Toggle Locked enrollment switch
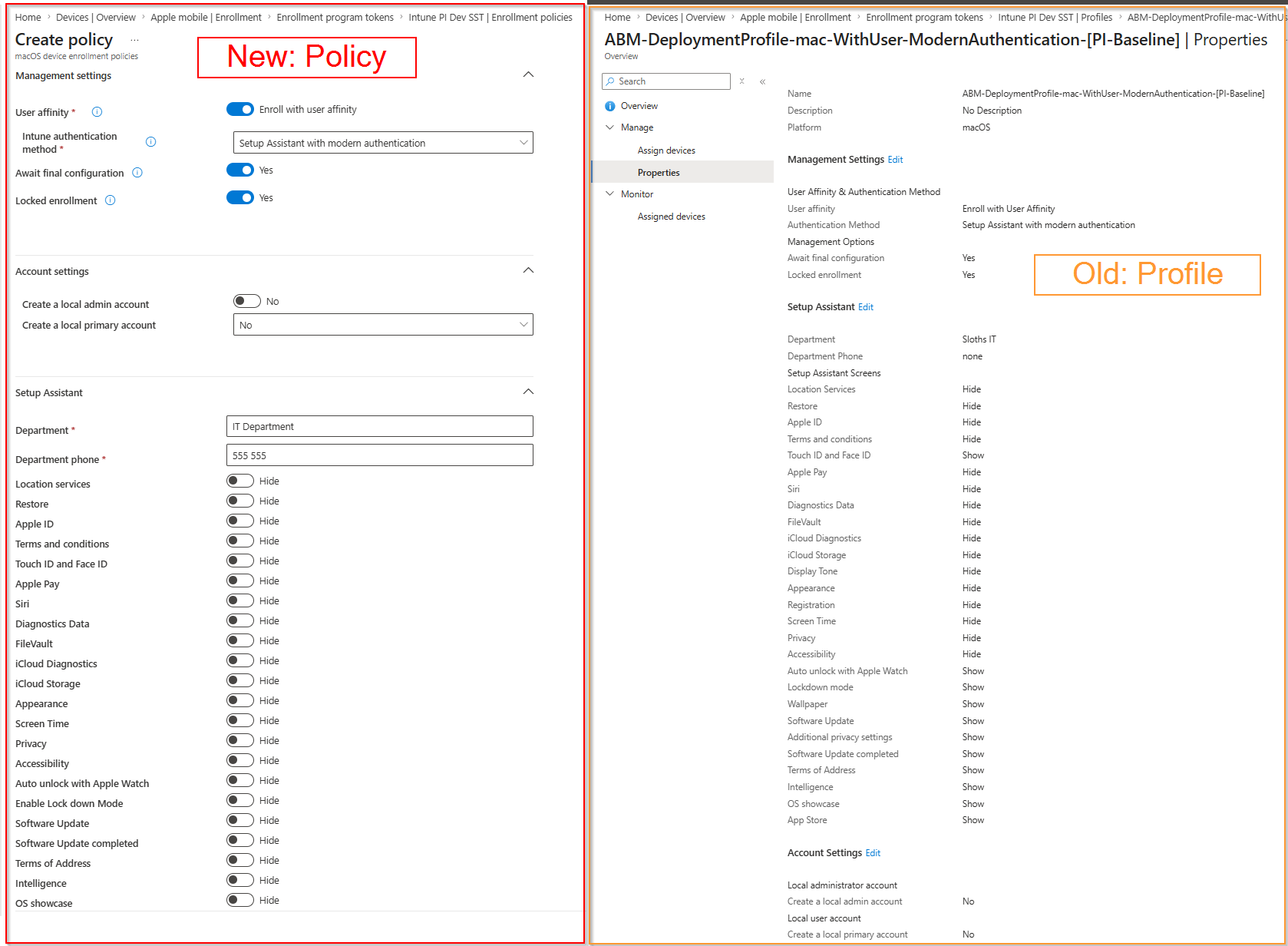 click(240, 197)
